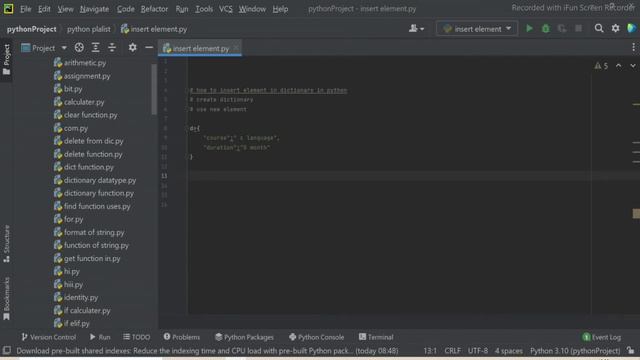
Task: Click the 13:1 line column indicator
Action: tap(430, 351)
